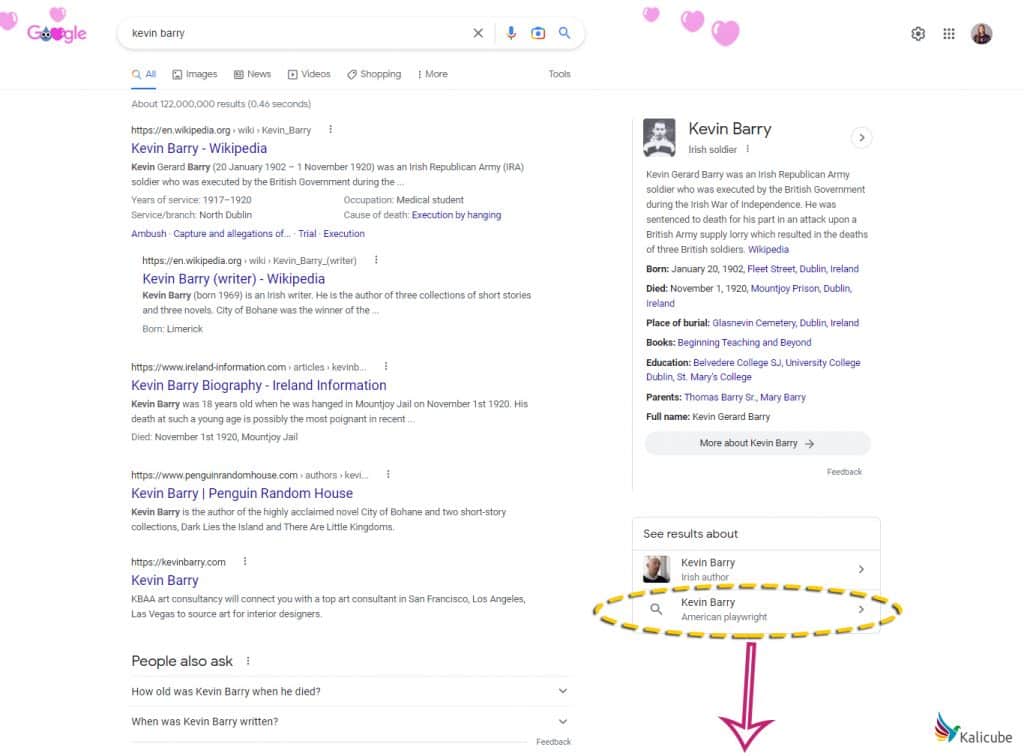Open Google Search settings gear
Screen dimensions: 1024x756
918,33
